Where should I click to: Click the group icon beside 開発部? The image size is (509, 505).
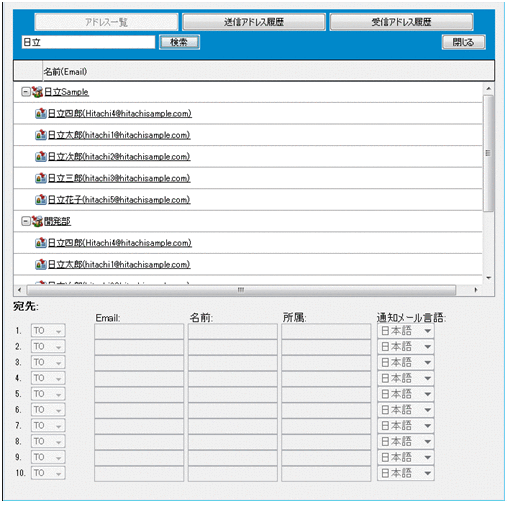37,221
